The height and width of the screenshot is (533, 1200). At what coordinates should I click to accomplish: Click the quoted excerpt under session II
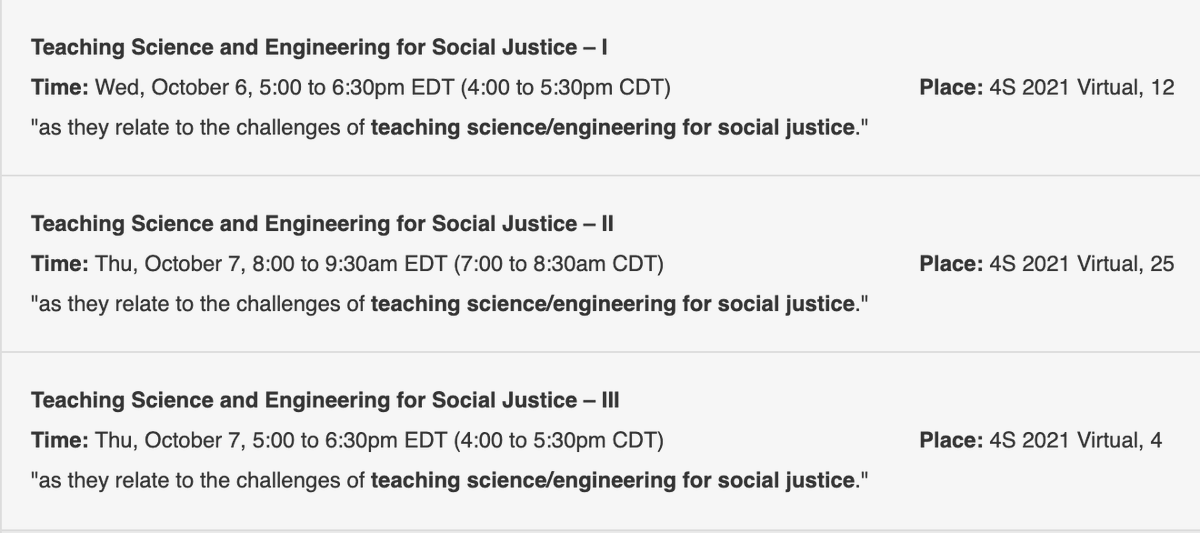[449, 306]
